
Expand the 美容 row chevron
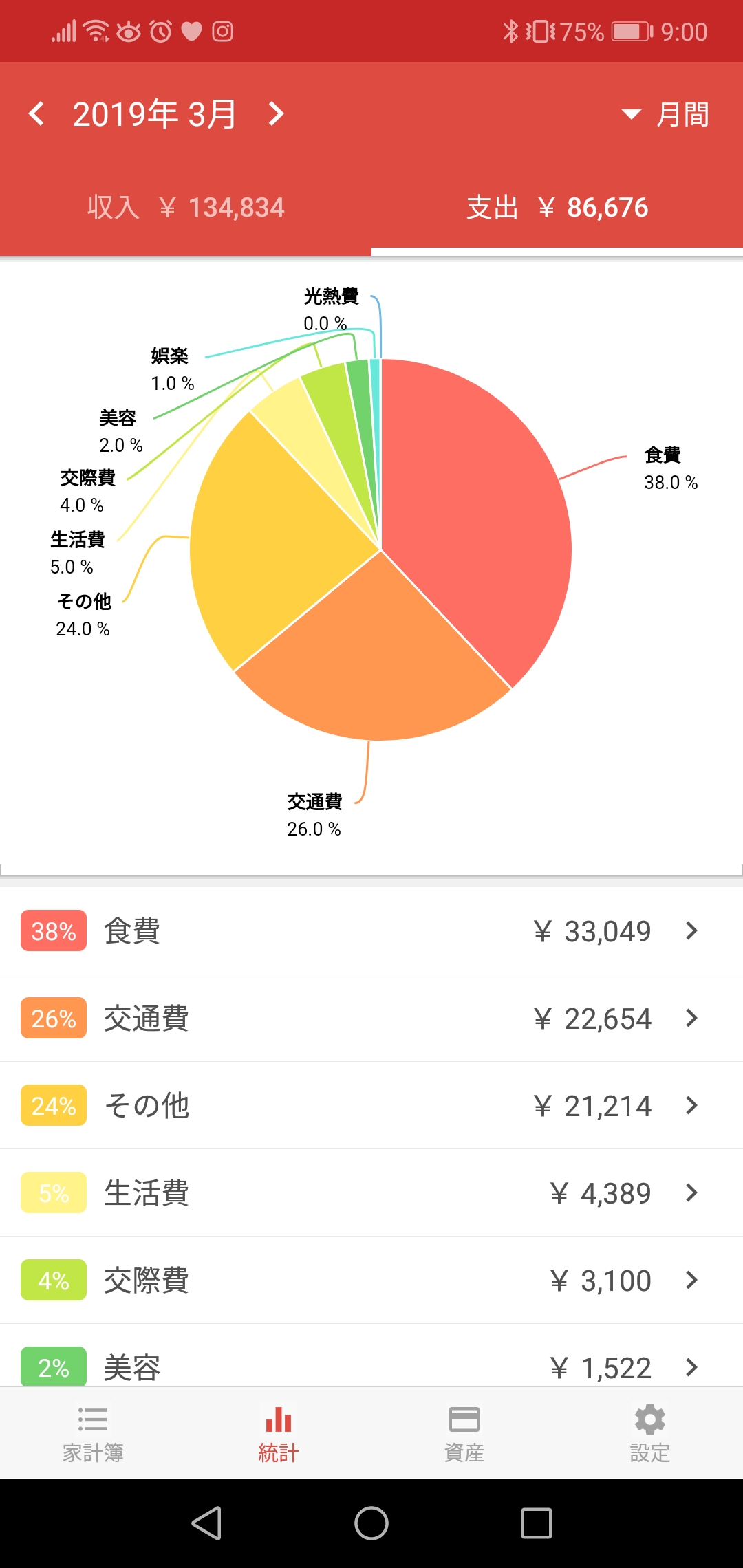click(691, 1367)
